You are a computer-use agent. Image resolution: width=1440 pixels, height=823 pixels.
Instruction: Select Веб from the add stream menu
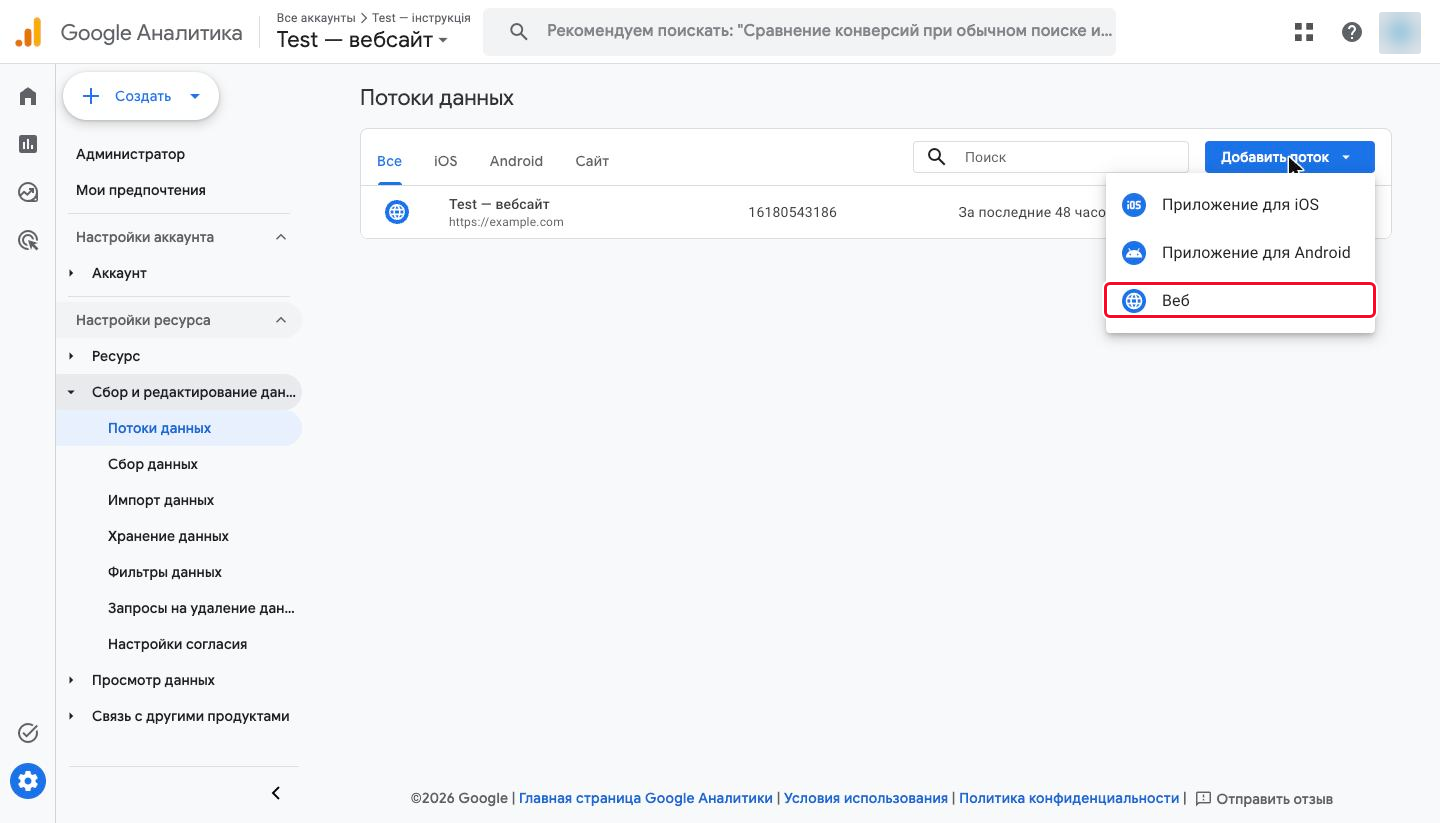point(1240,300)
